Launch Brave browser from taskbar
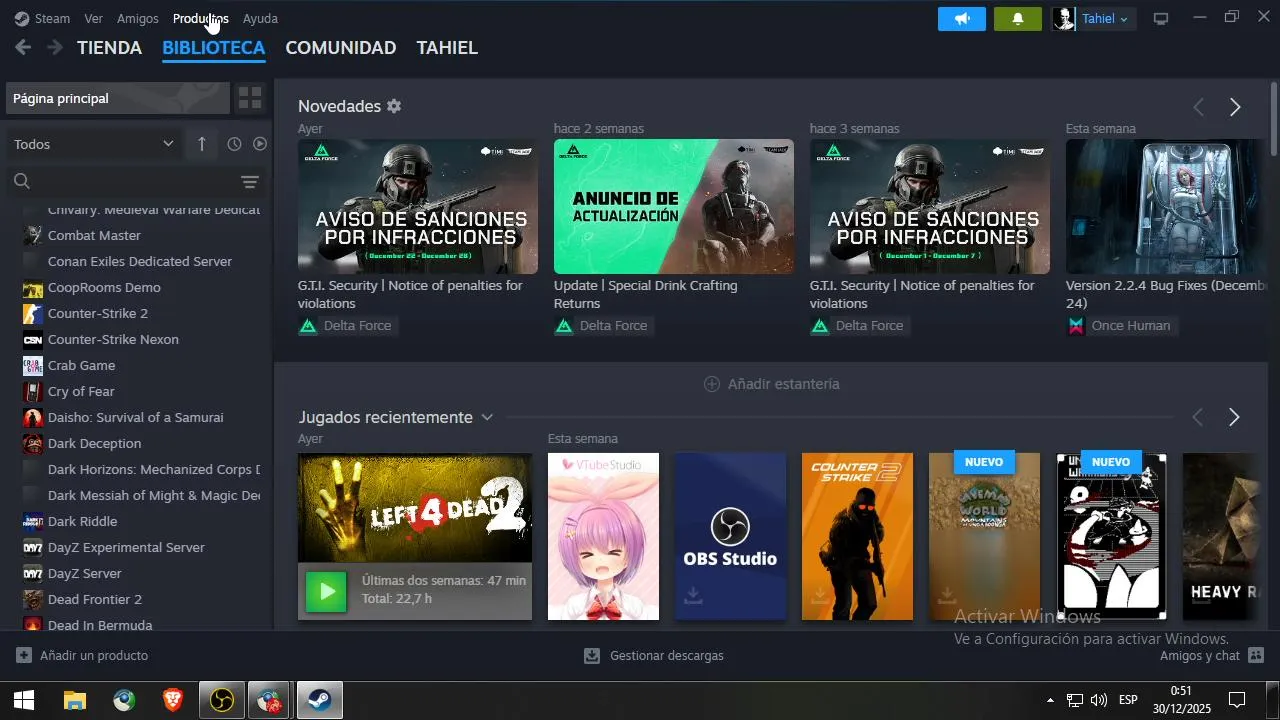The height and width of the screenshot is (720, 1280). [x=173, y=700]
